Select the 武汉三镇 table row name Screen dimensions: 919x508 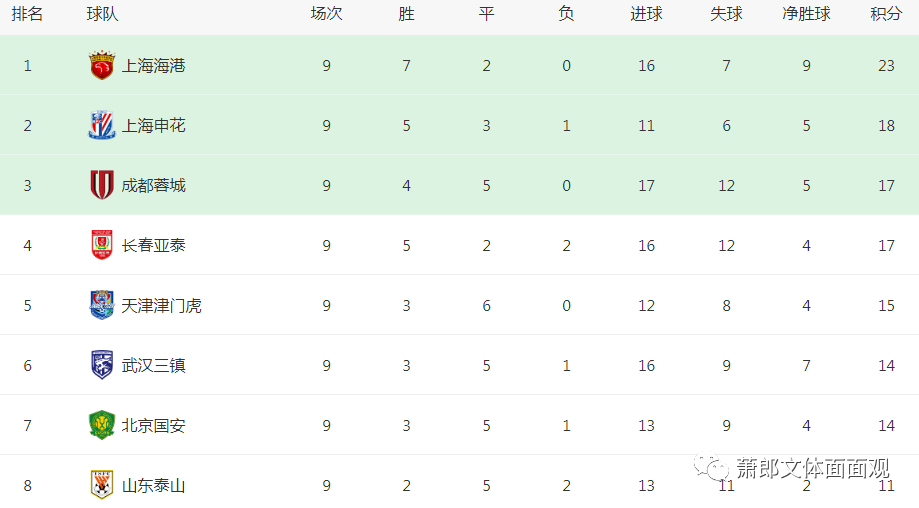[x=154, y=366]
